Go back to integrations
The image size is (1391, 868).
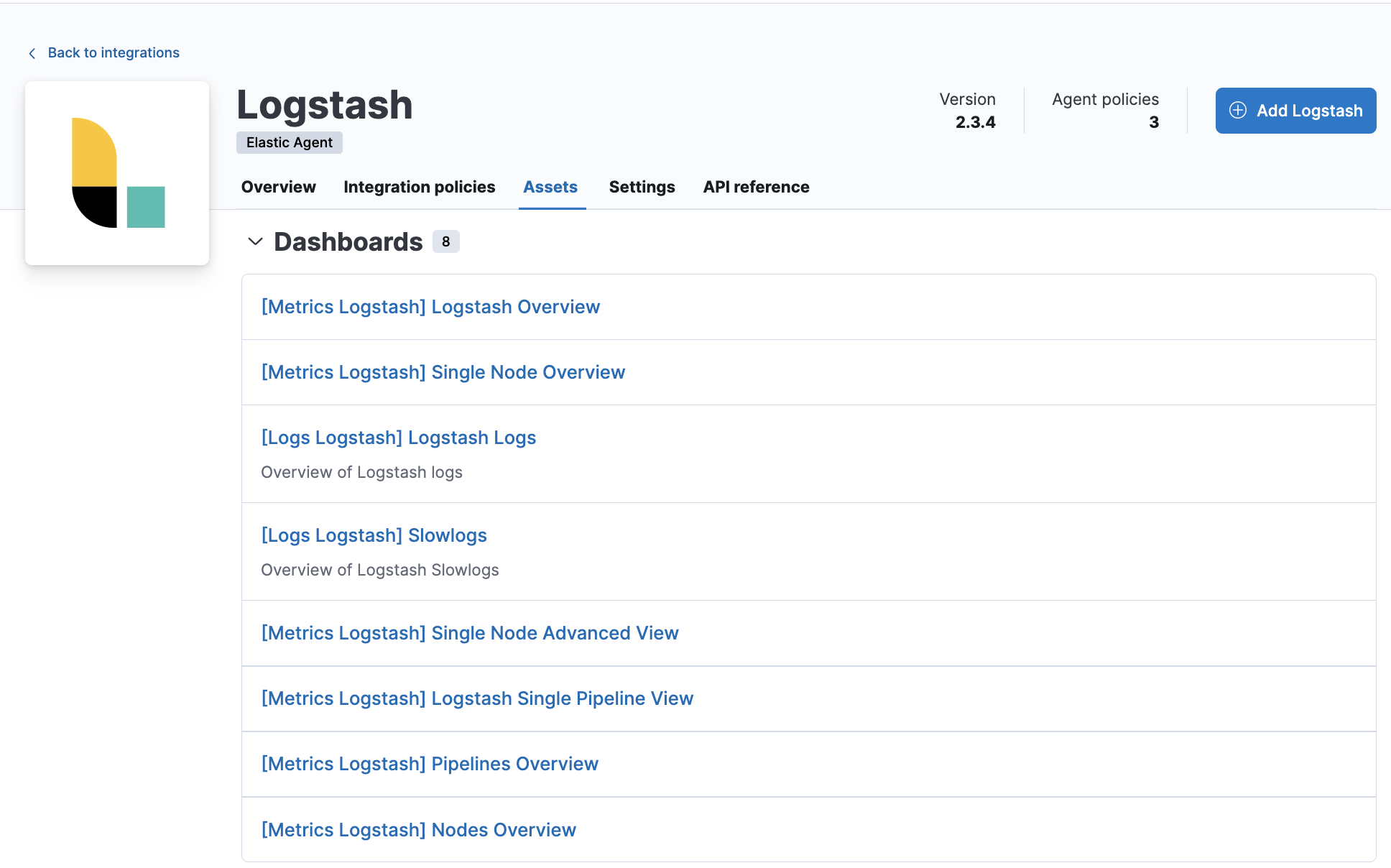pos(114,52)
